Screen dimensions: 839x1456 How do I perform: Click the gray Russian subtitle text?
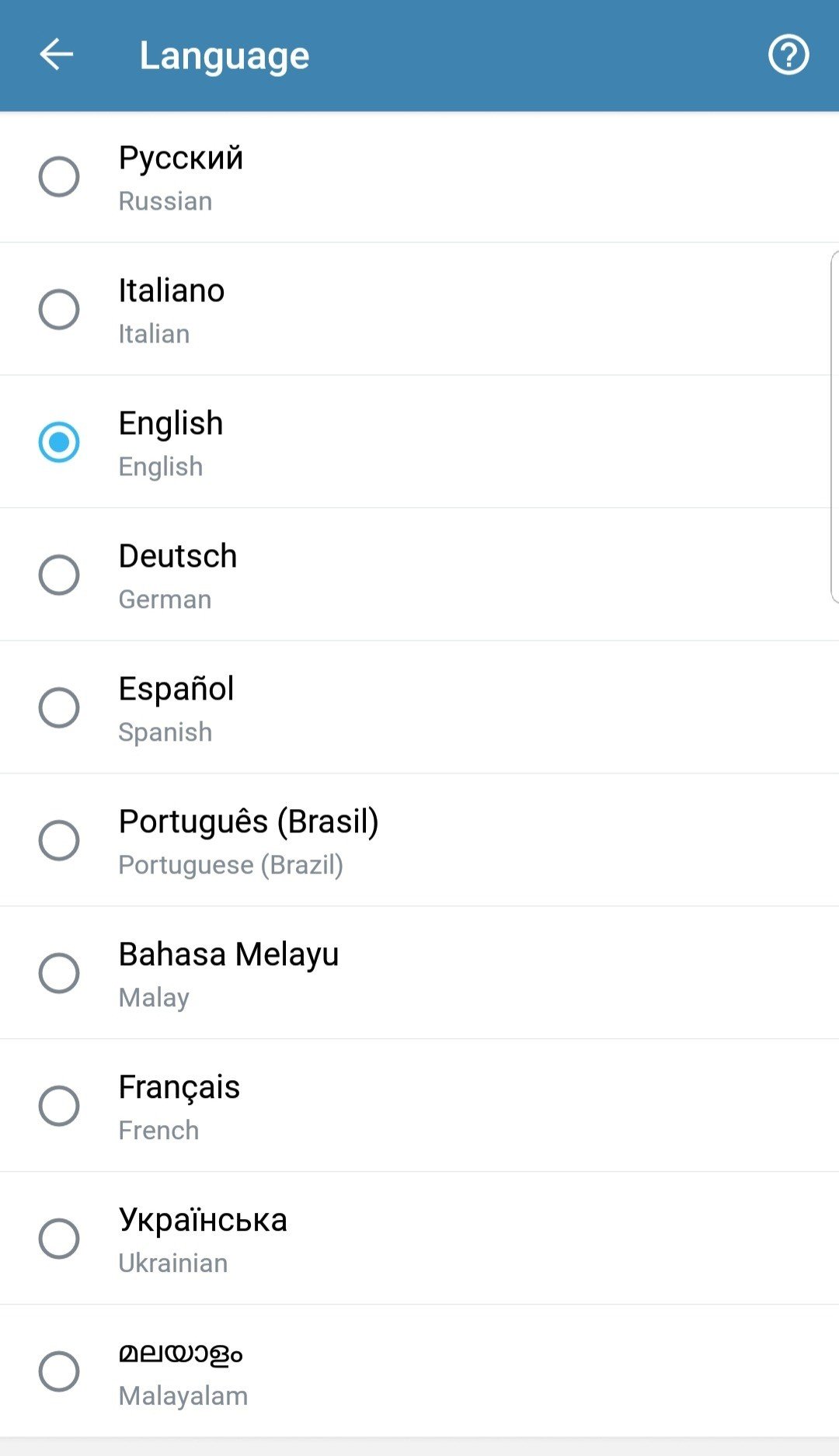[x=165, y=201]
